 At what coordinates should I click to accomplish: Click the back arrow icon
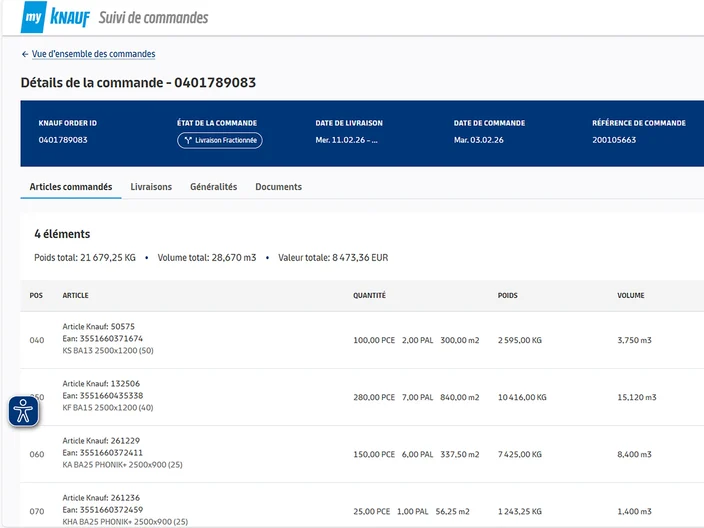(25, 54)
